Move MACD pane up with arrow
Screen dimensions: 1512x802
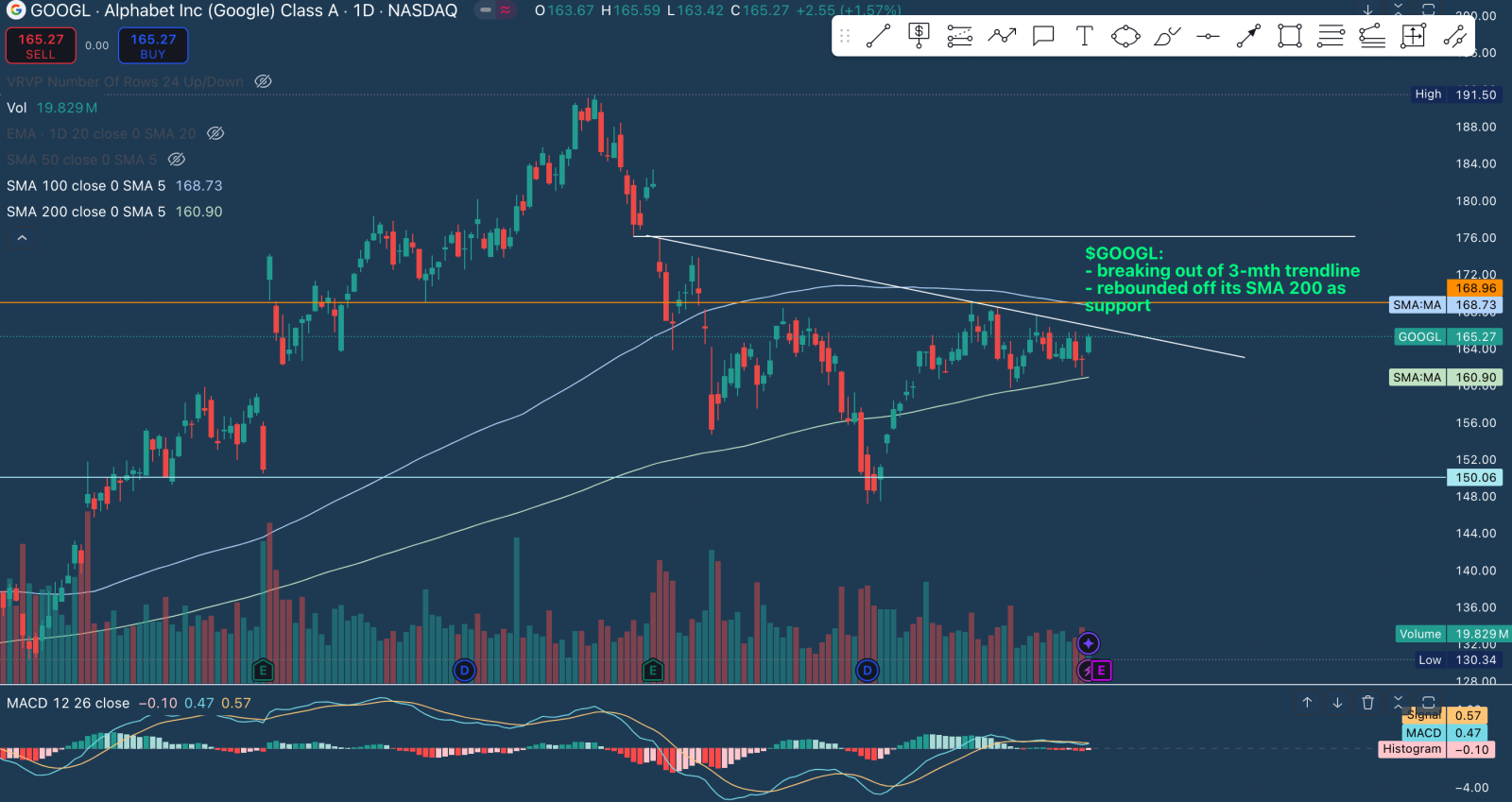(x=1307, y=703)
